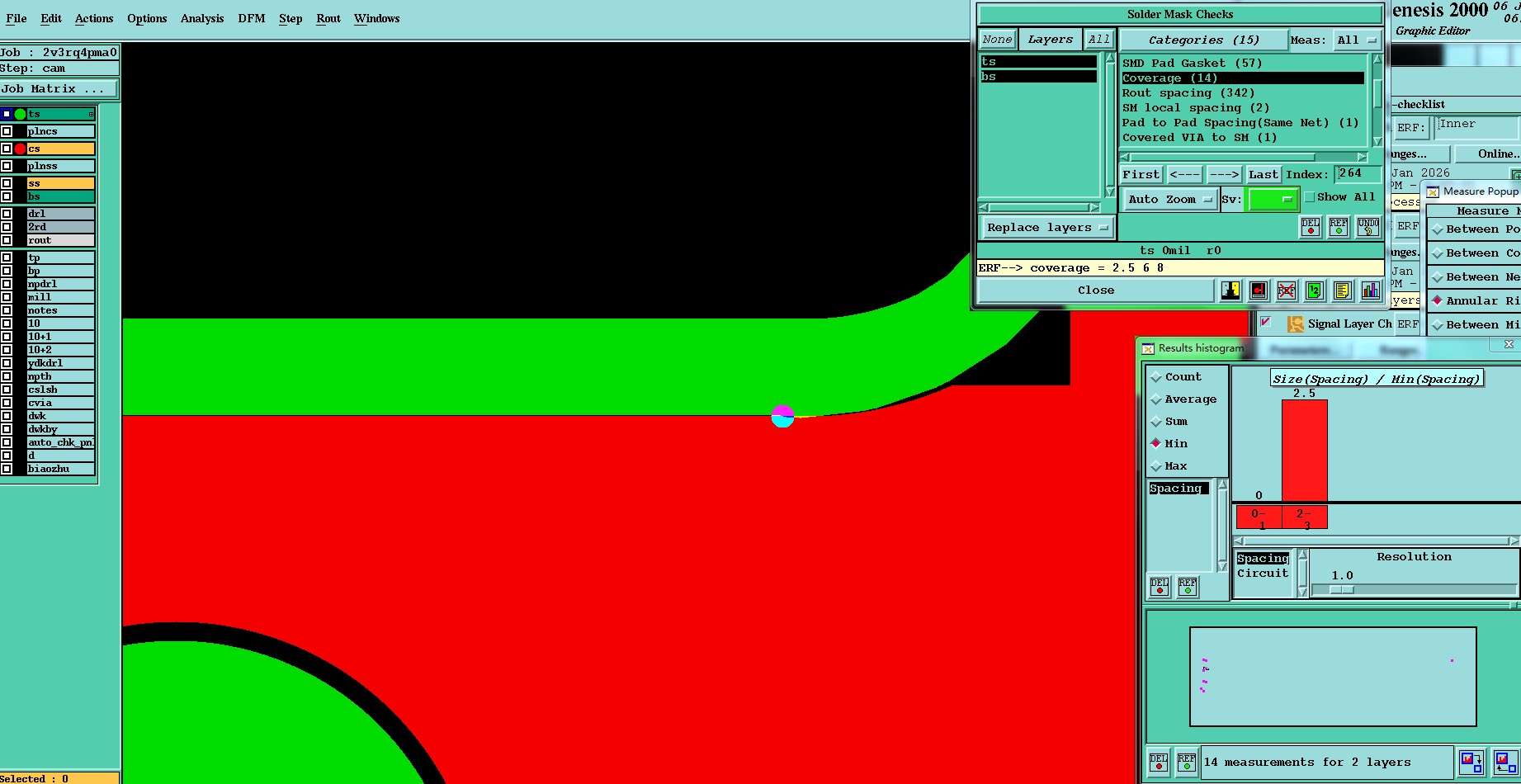Image resolution: width=1521 pixels, height=784 pixels.
Task: Click the categories list scroll-down arrow
Action: [x=1377, y=141]
